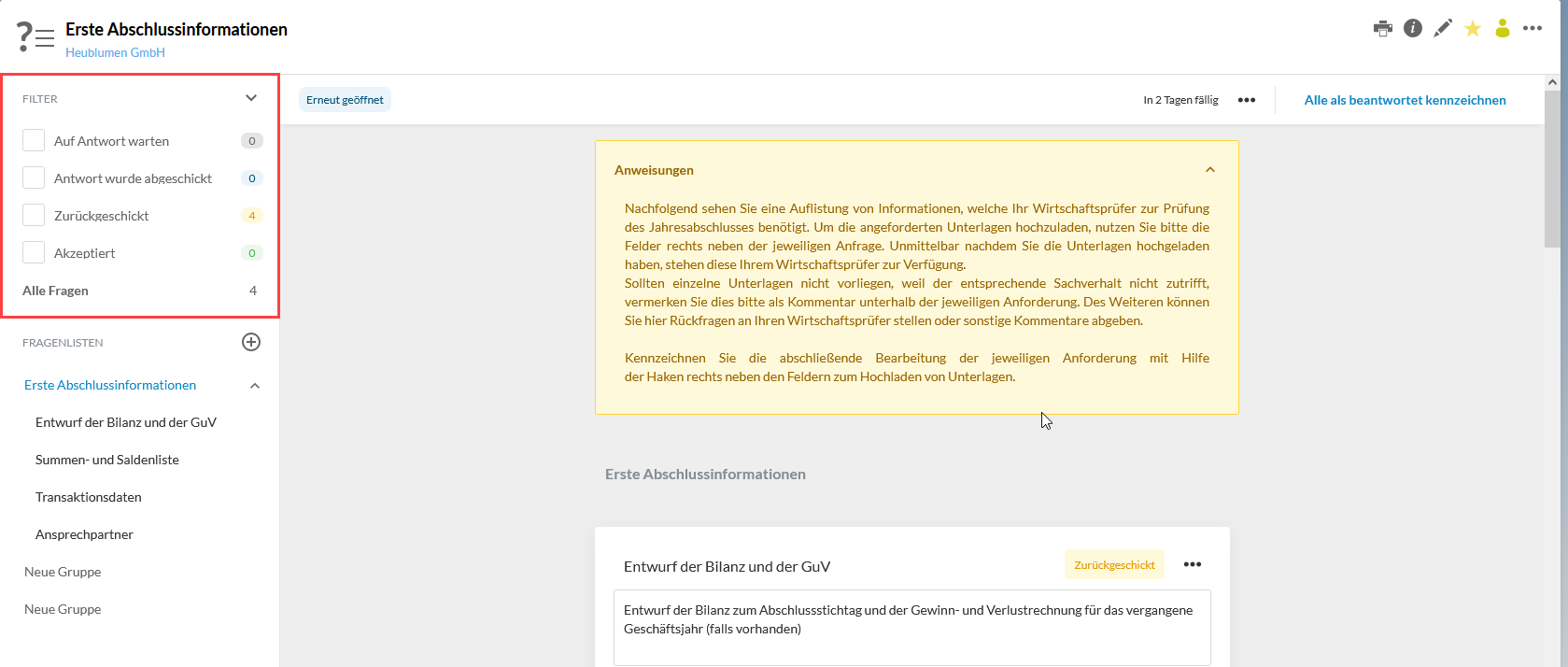
Task: Go to Ansprechpartner item
Action: 84,534
